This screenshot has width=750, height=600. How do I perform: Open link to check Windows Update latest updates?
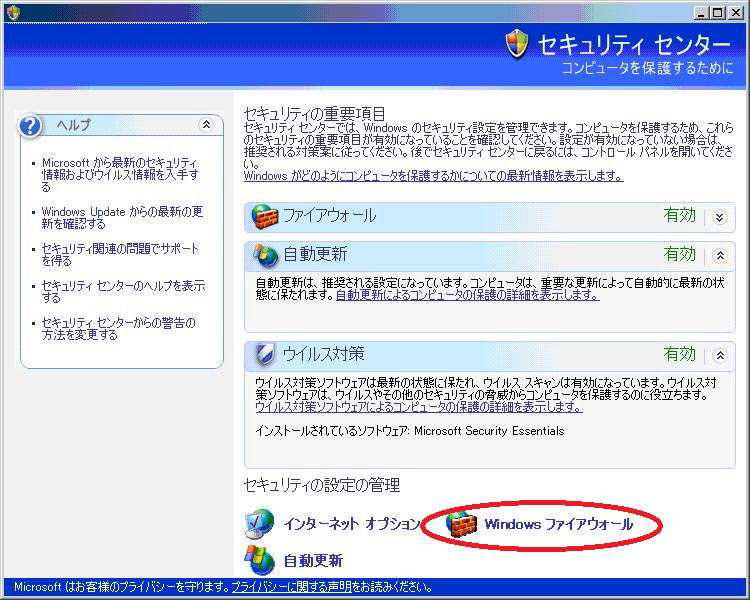pyautogui.click(x=122, y=218)
